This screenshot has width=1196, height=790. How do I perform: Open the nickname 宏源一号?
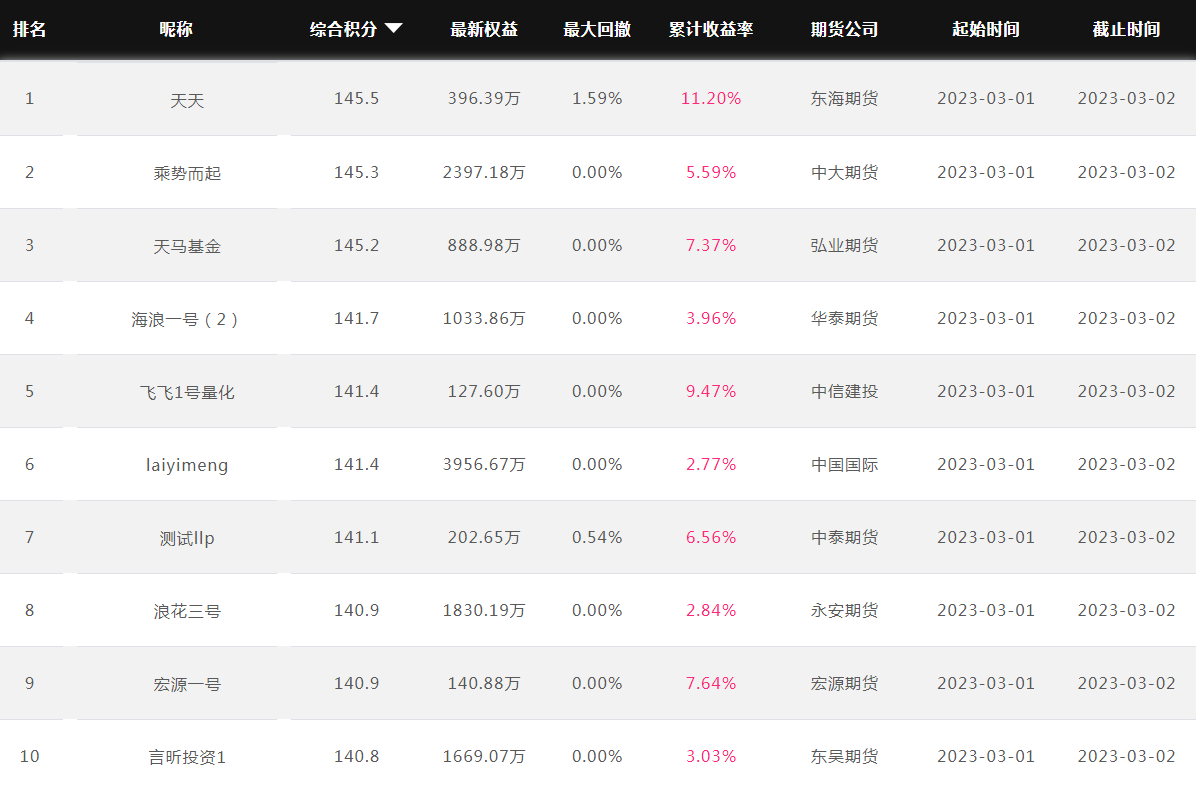click(187, 685)
